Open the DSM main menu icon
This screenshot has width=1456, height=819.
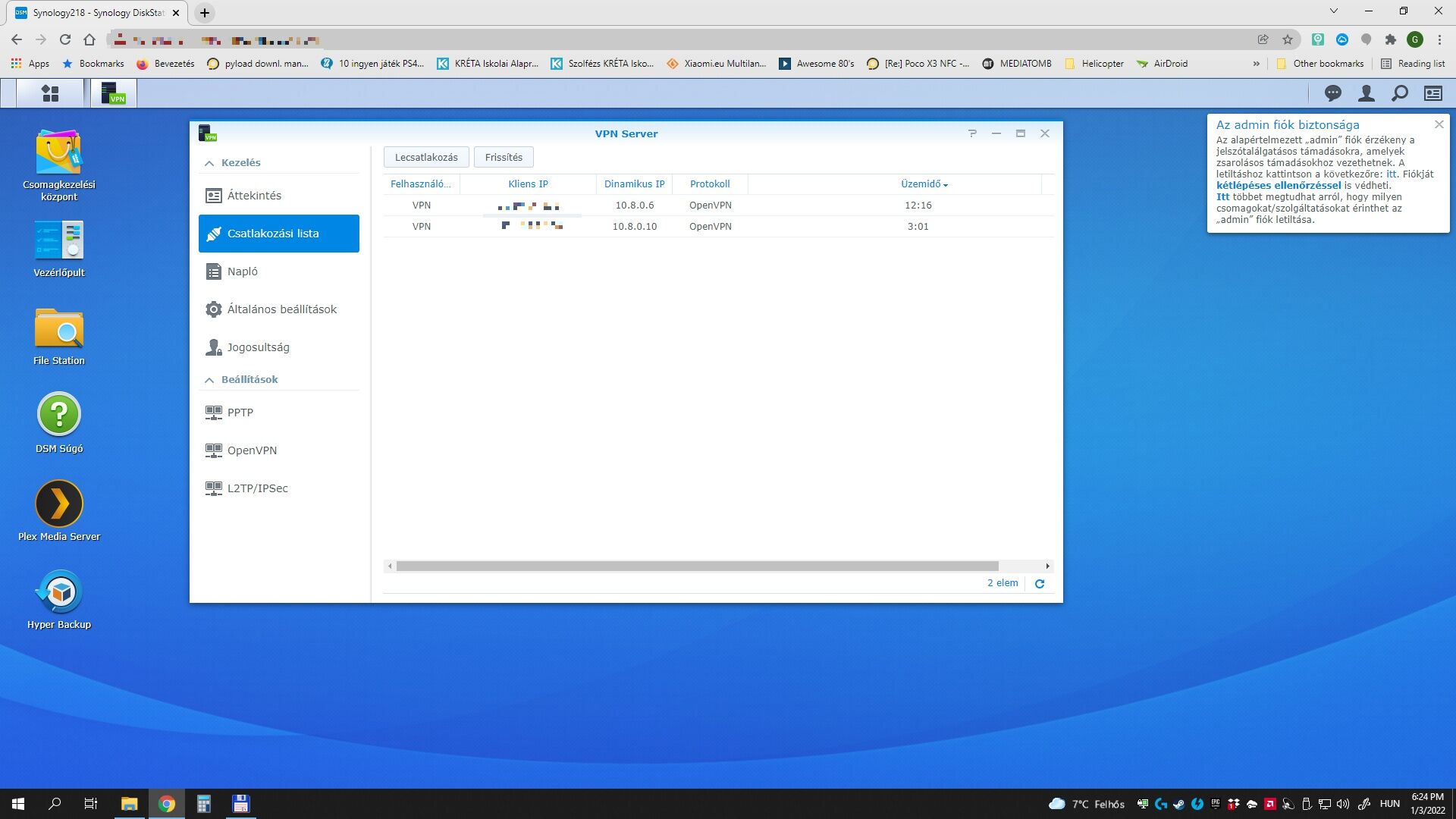click(50, 93)
